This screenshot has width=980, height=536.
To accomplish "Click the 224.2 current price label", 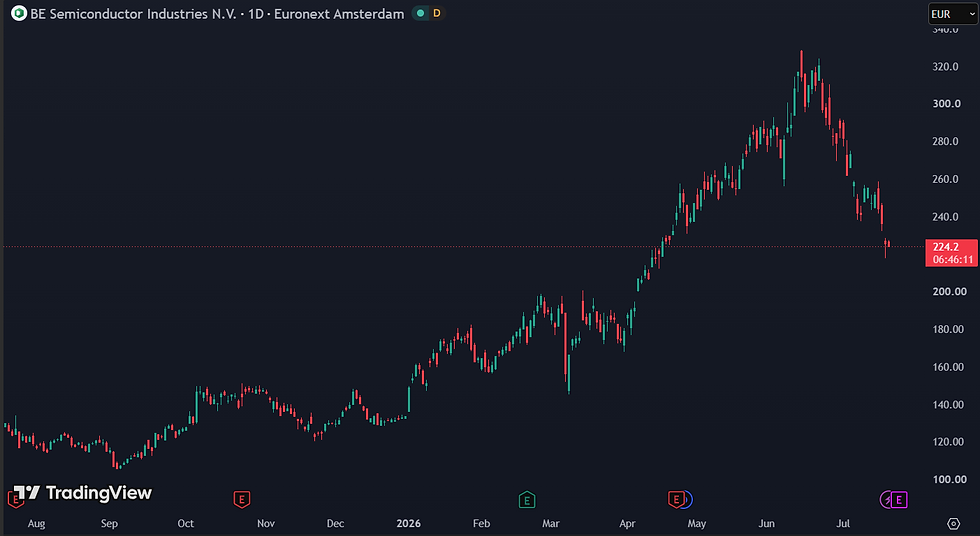I will click(951, 253).
